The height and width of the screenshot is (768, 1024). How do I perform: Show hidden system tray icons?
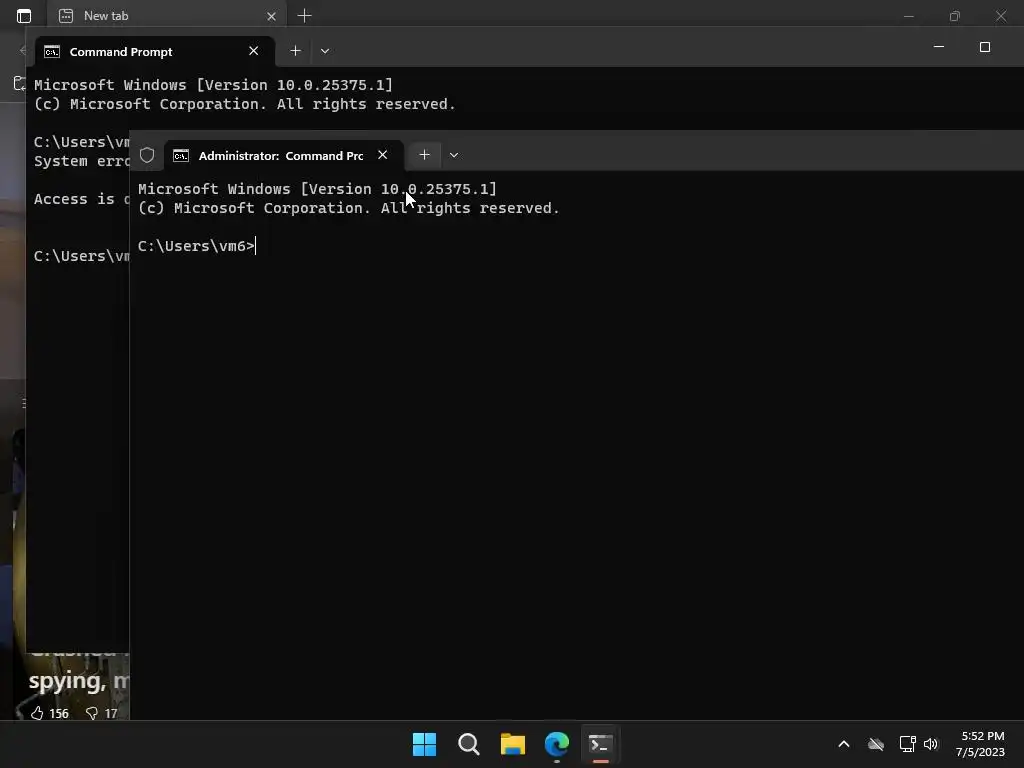tap(844, 744)
